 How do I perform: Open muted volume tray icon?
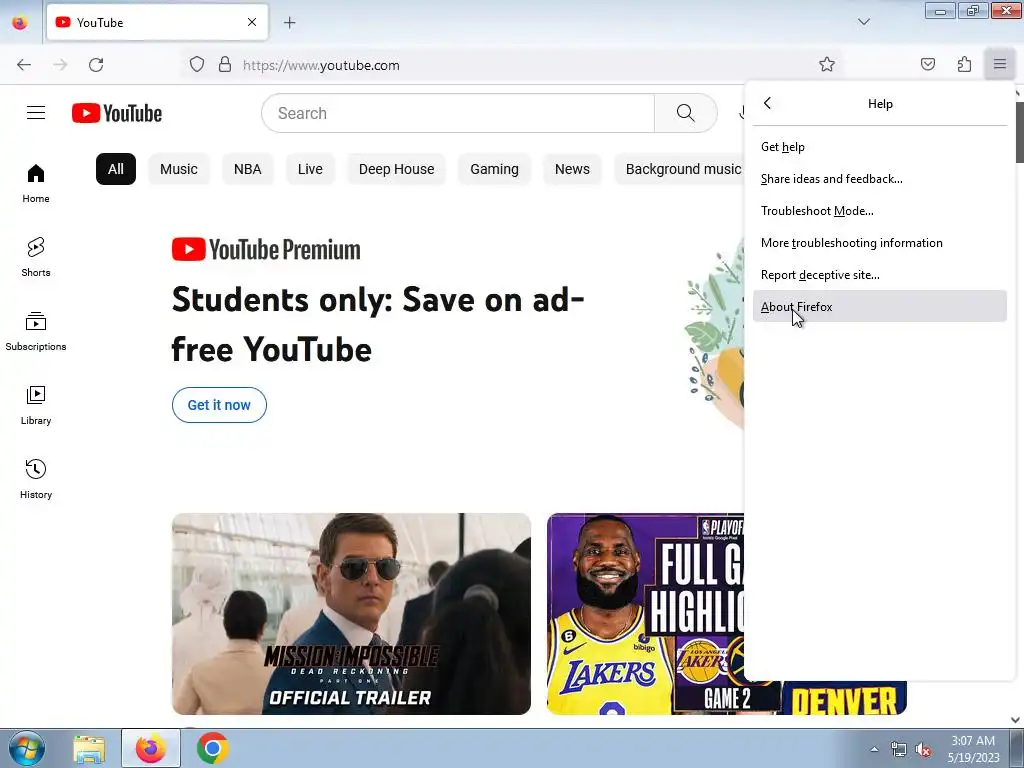(x=923, y=750)
